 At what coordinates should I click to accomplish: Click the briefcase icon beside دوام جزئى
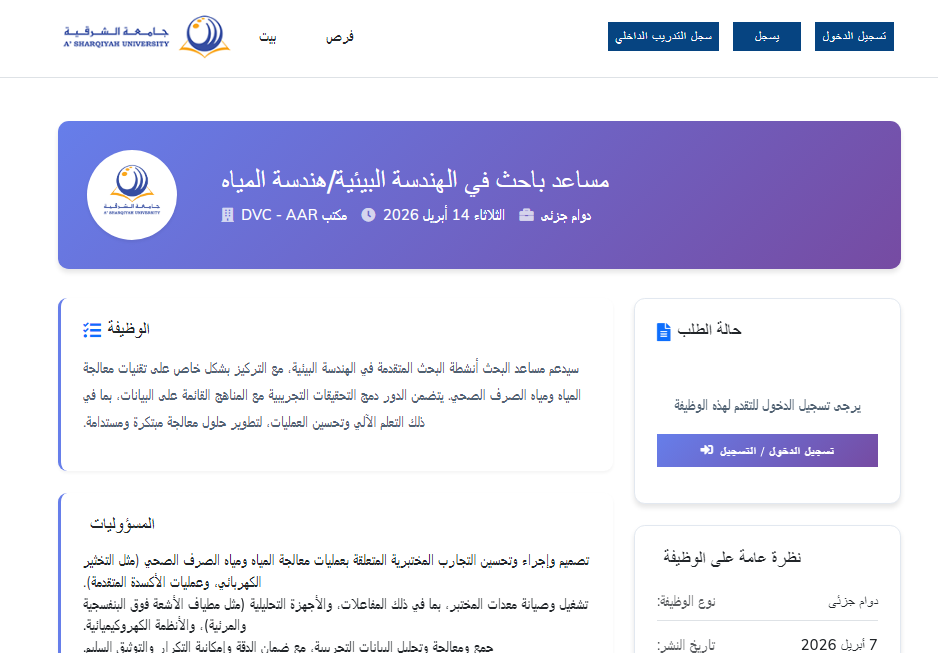(524, 214)
